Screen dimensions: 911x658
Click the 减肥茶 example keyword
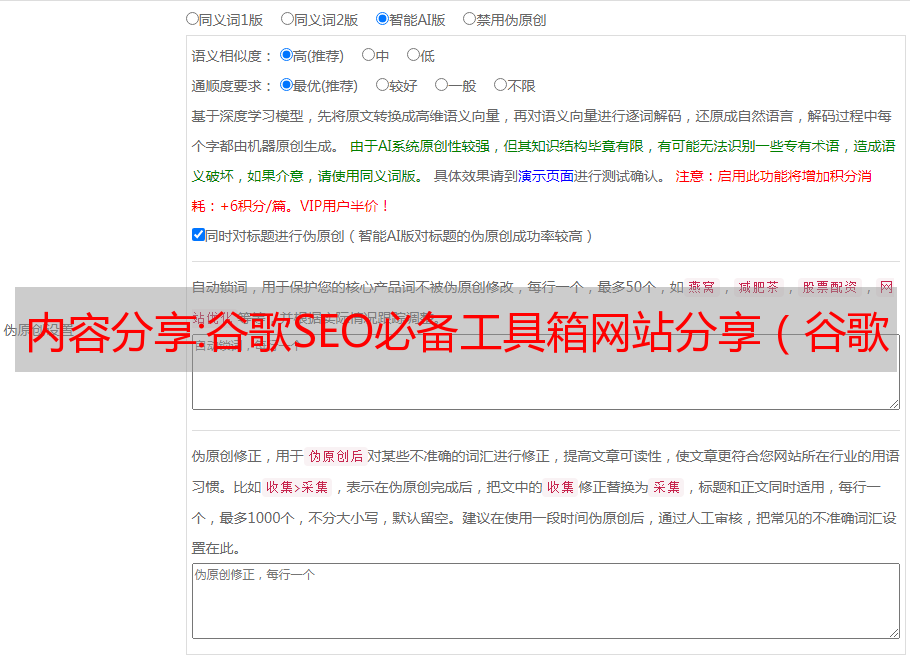click(758, 287)
